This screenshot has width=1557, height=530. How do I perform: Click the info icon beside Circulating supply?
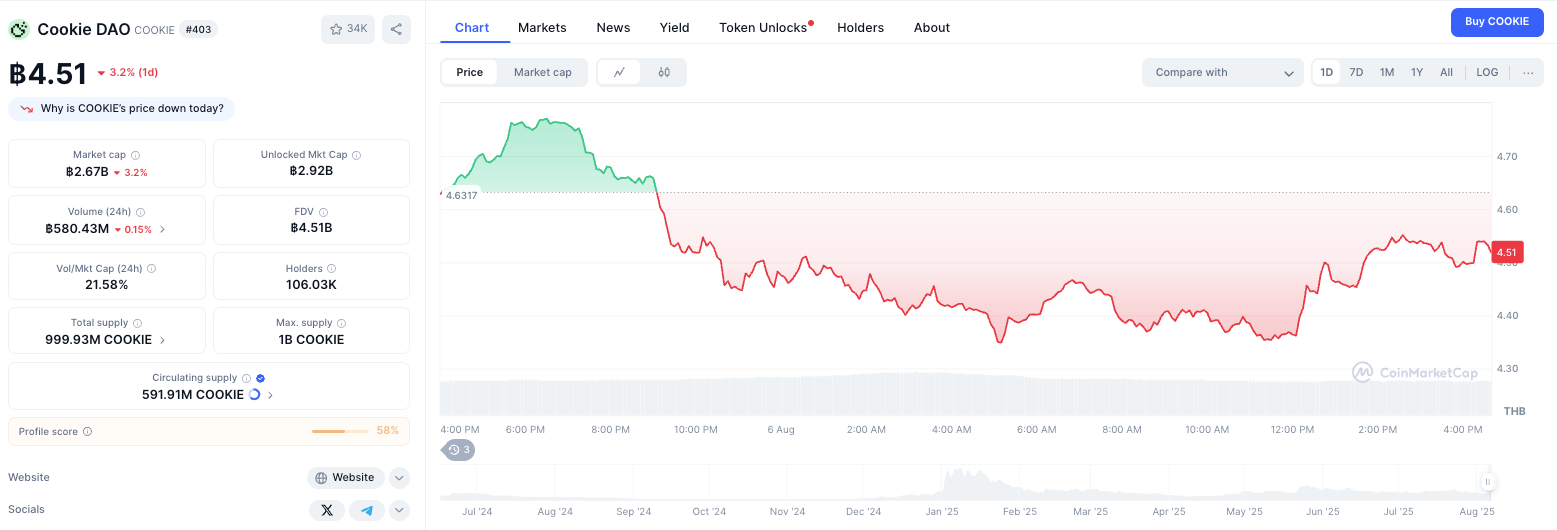(247, 378)
